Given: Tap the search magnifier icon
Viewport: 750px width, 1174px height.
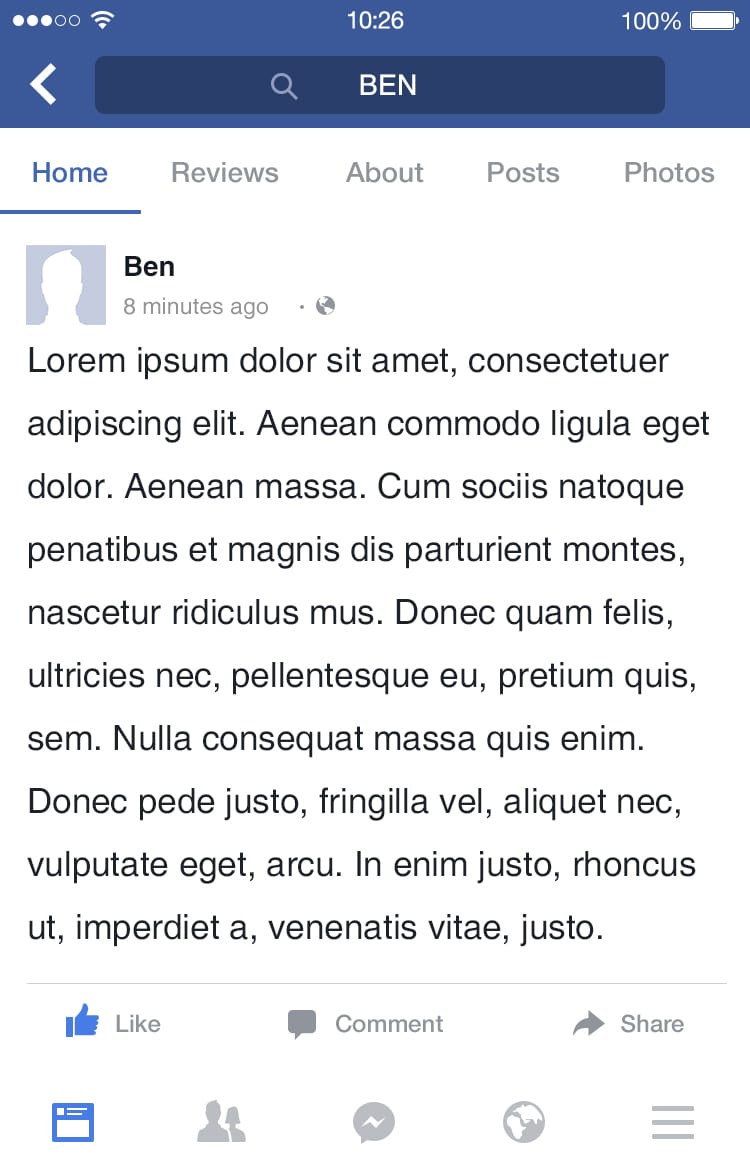Looking at the screenshot, I should [284, 86].
